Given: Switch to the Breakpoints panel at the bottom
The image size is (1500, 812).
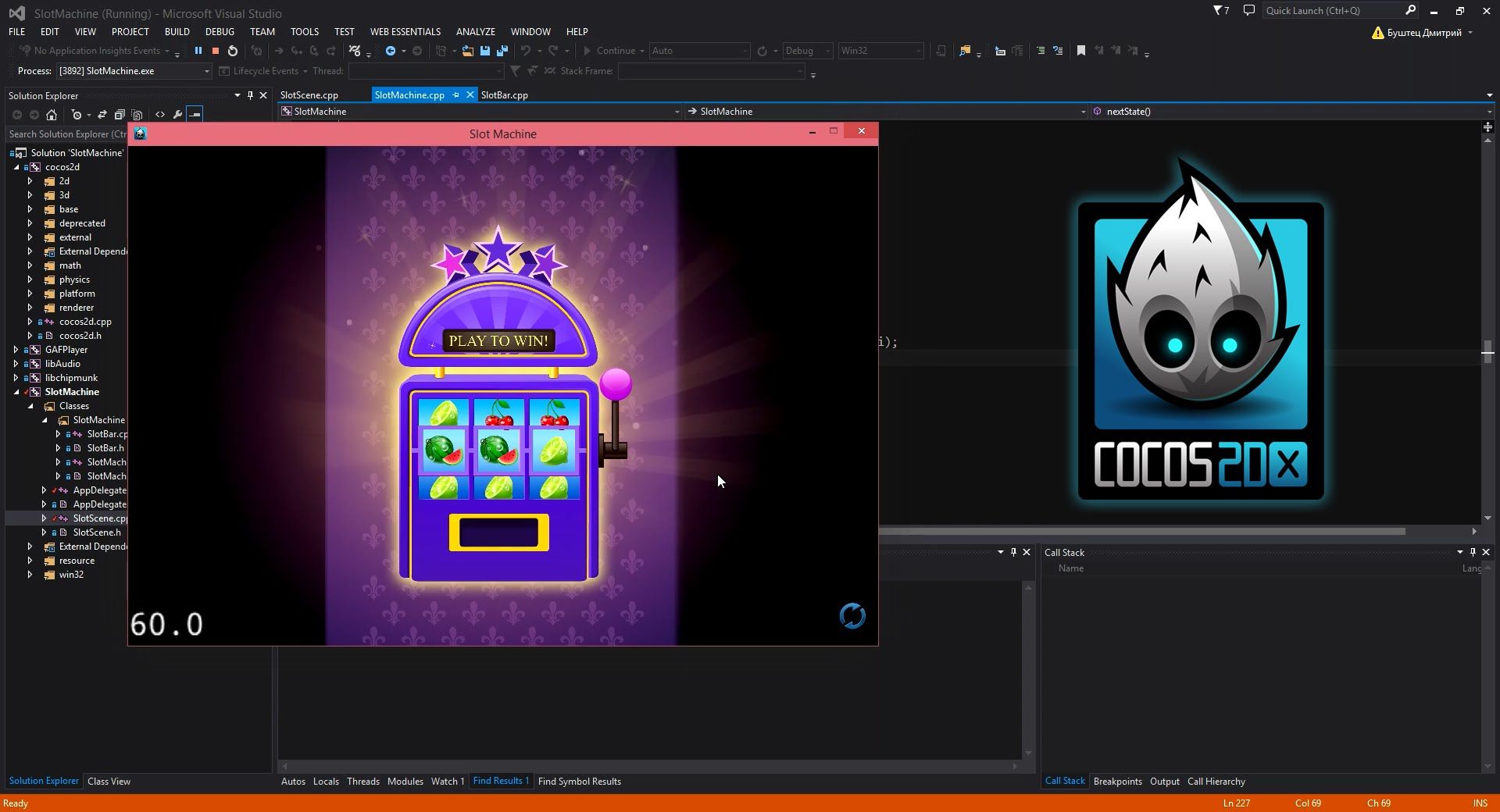Looking at the screenshot, I should pos(1117,781).
